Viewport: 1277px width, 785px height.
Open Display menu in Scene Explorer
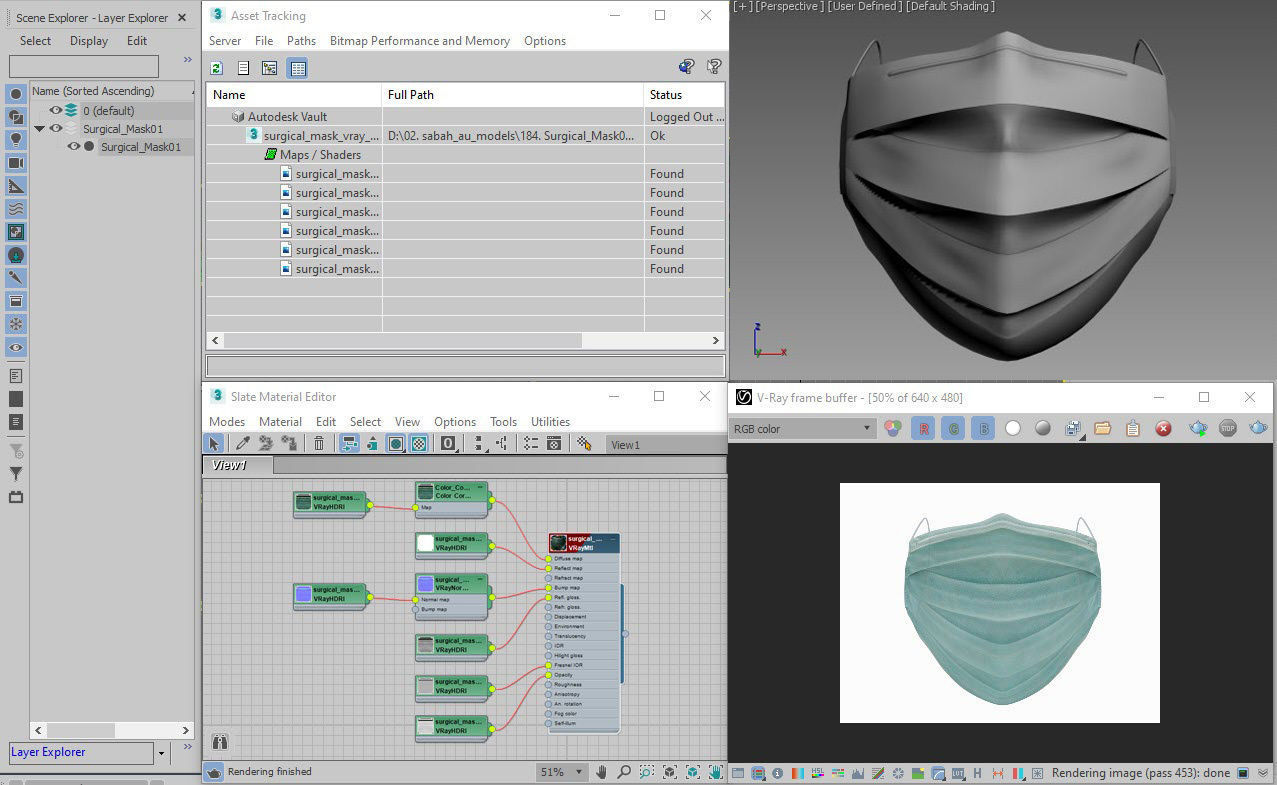coord(89,41)
